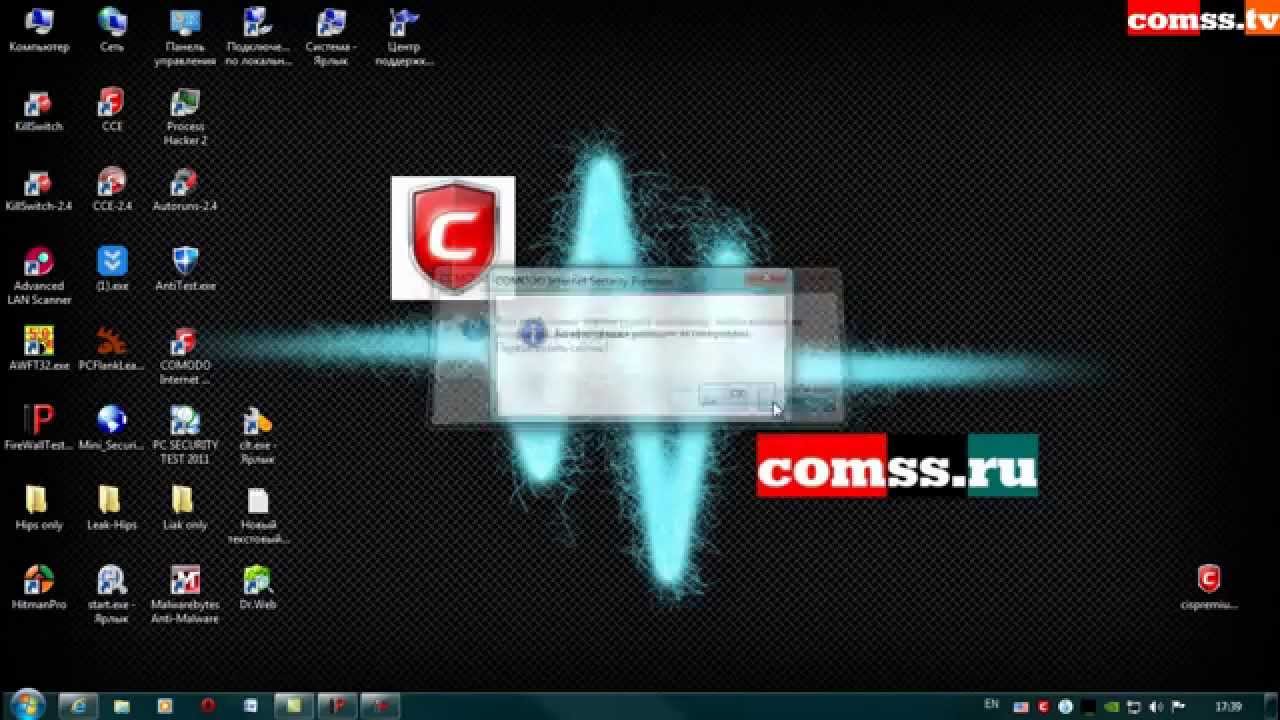Select AntiTest.exe desktop icon
The height and width of the screenshot is (720, 1280).
pyautogui.click(x=185, y=269)
